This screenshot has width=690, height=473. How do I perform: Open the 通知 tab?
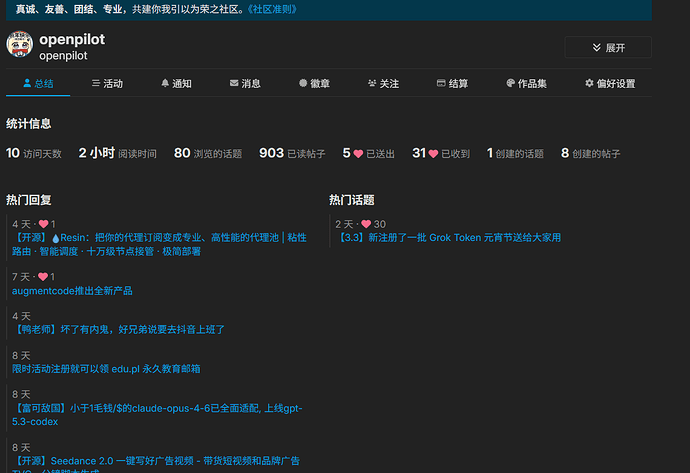[176, 83]
